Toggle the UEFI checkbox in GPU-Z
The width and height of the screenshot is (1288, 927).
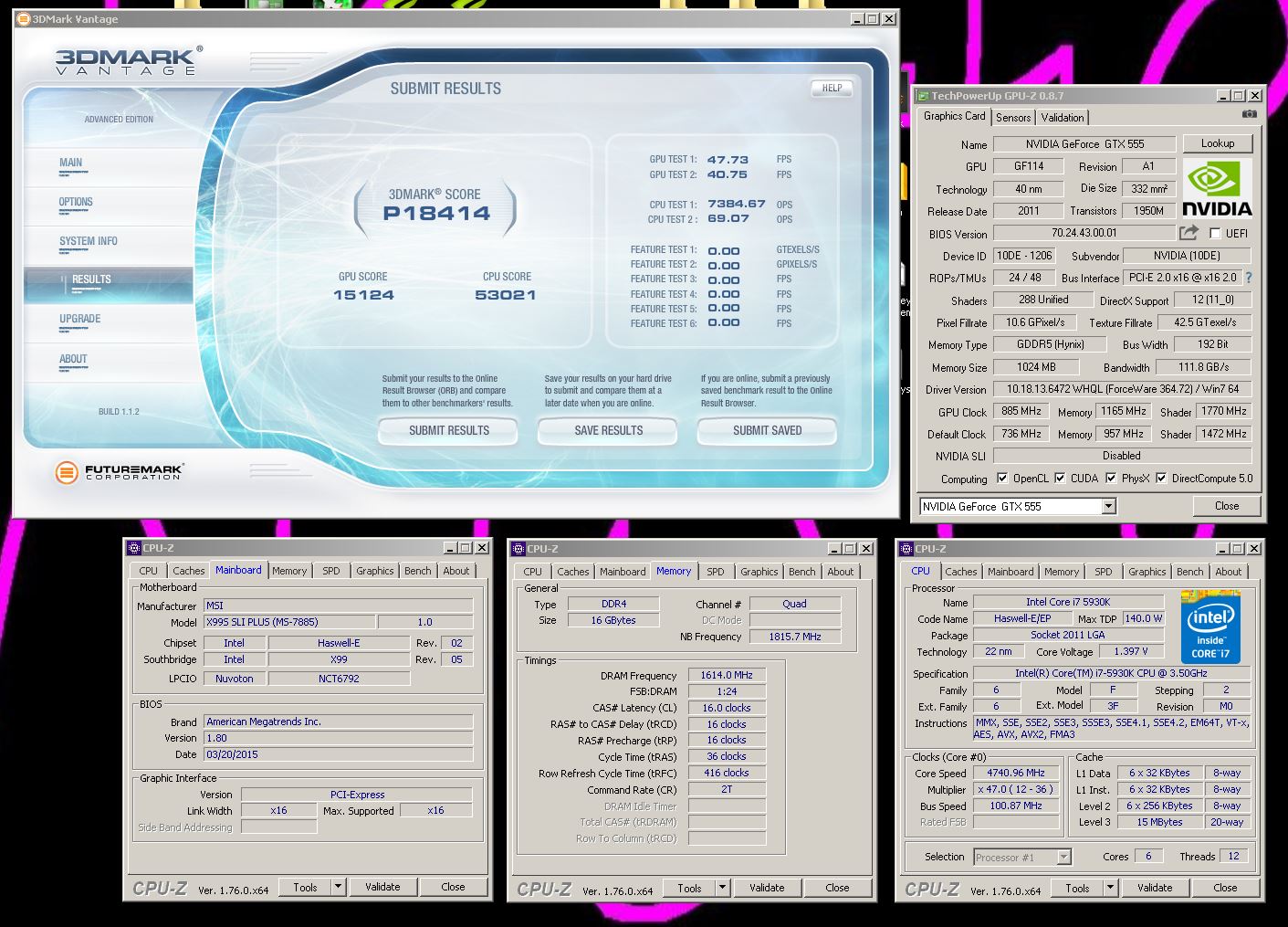(1215, 233)
